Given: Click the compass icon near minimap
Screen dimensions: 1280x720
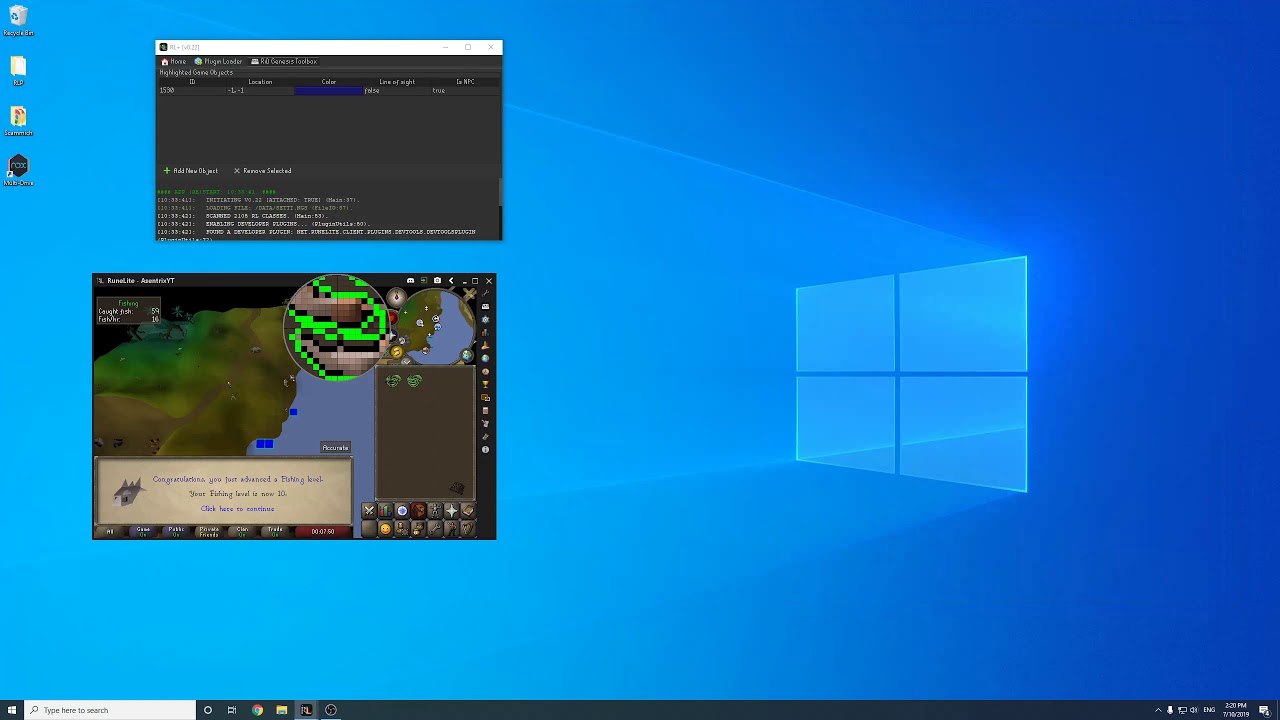Looking at the screenshot, I should [x=397, y=297].
